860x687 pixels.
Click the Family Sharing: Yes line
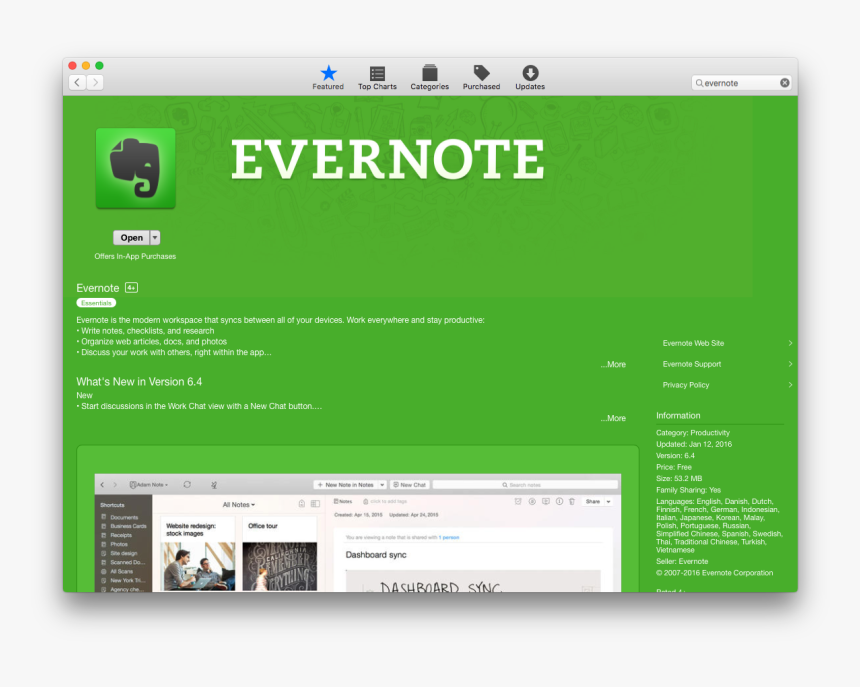pyautogui.click(x=688, y=490)
